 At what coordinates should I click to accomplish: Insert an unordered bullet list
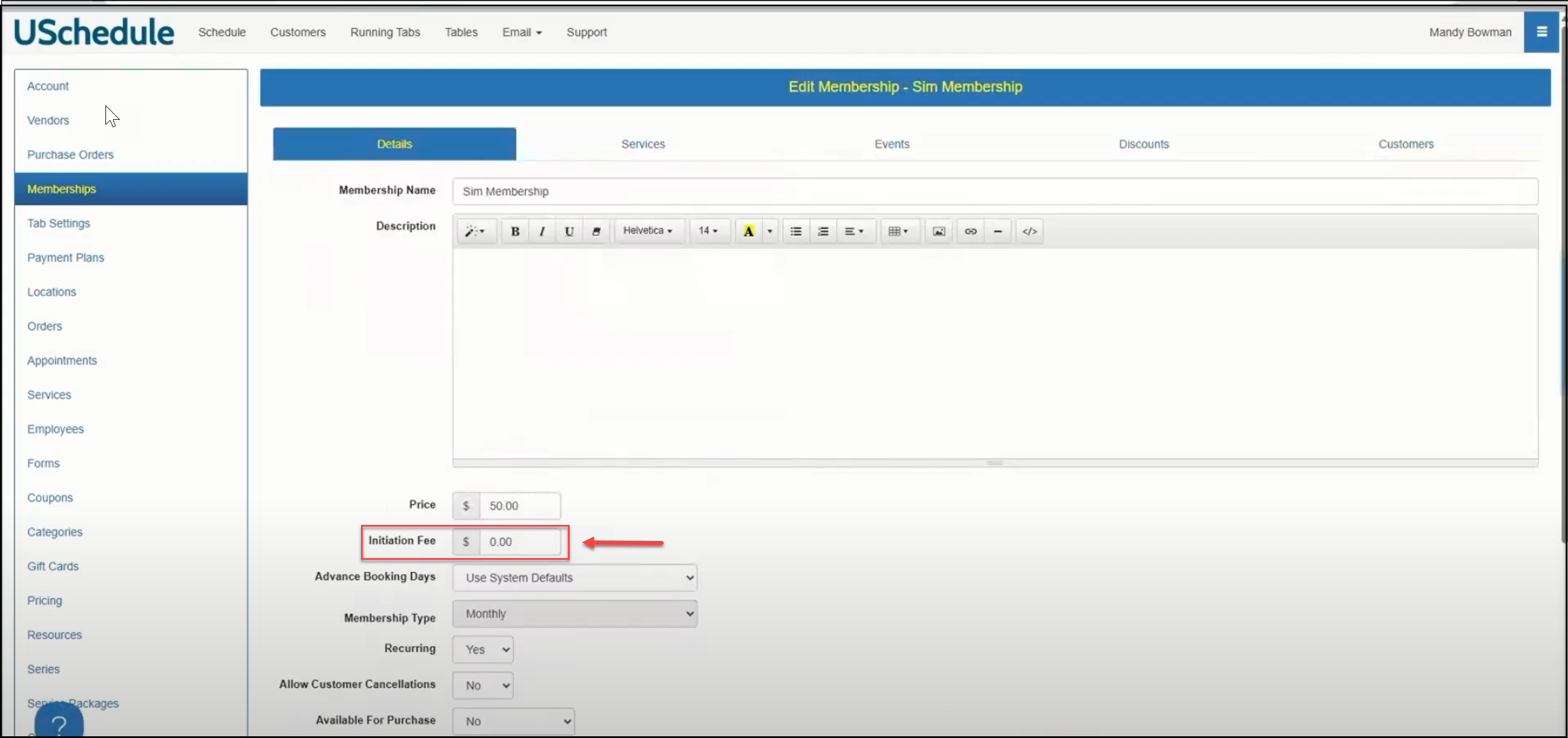coord(795,231)
